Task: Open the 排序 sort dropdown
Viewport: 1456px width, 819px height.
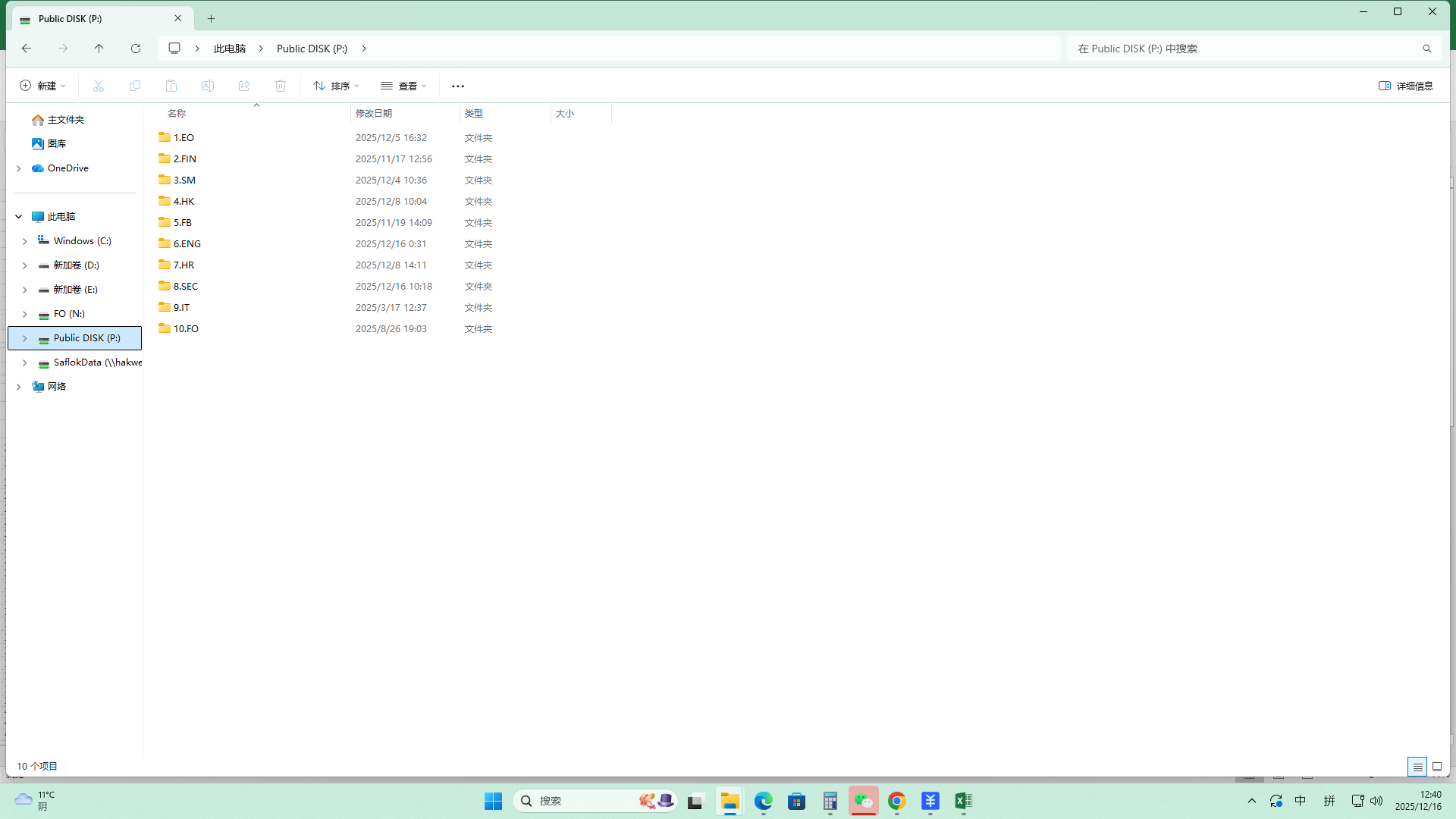Action: pyautogui.click(x=336, y=86)
